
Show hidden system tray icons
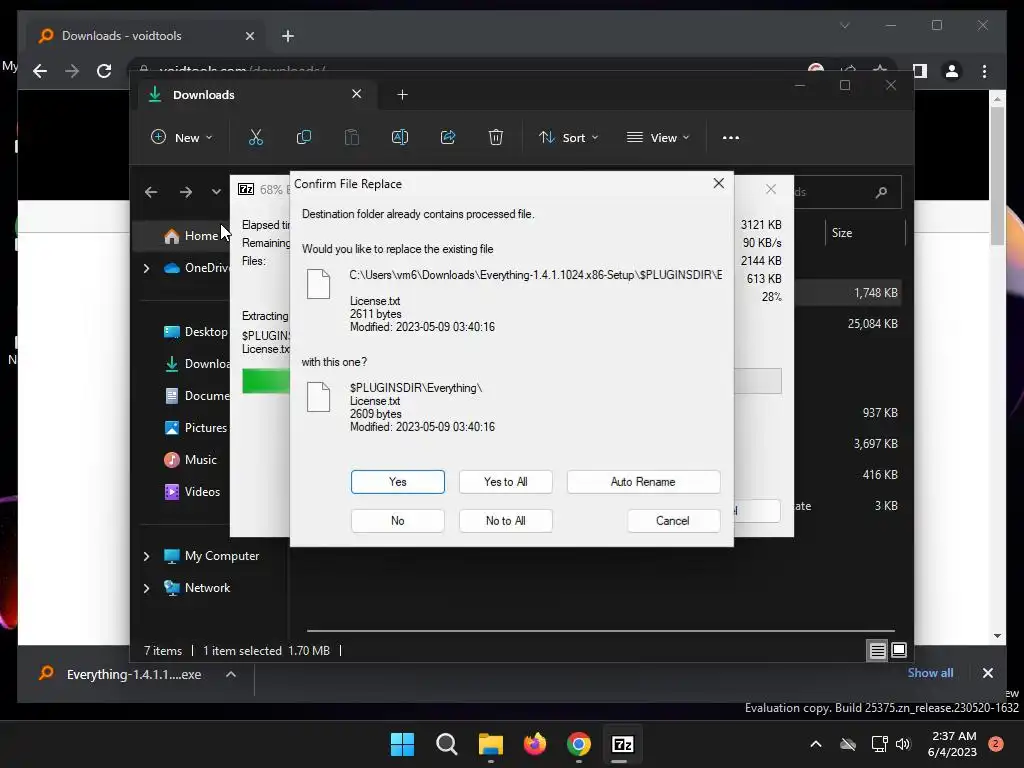tap(816, 744)
